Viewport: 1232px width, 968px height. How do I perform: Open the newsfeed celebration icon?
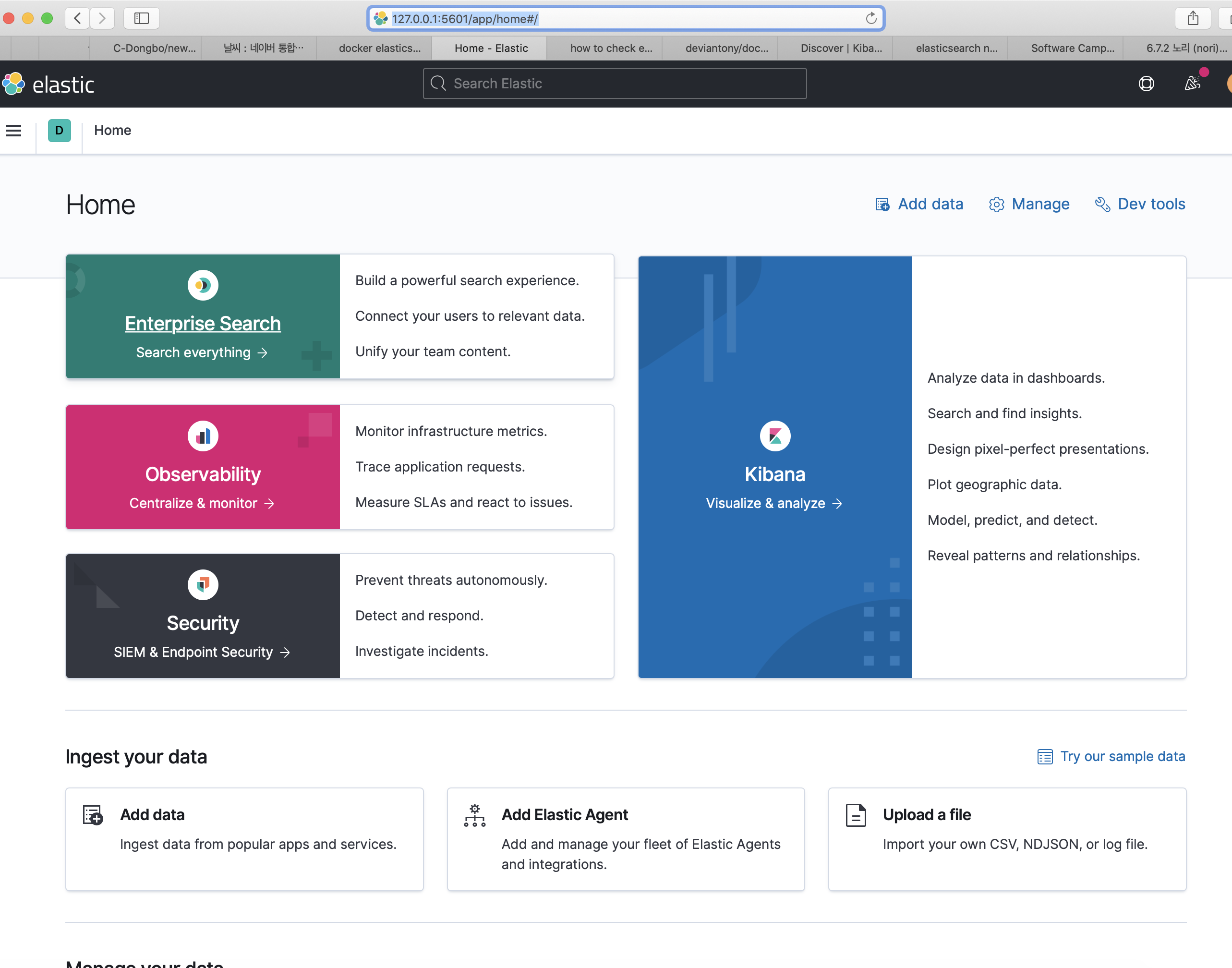(1192, 84)
